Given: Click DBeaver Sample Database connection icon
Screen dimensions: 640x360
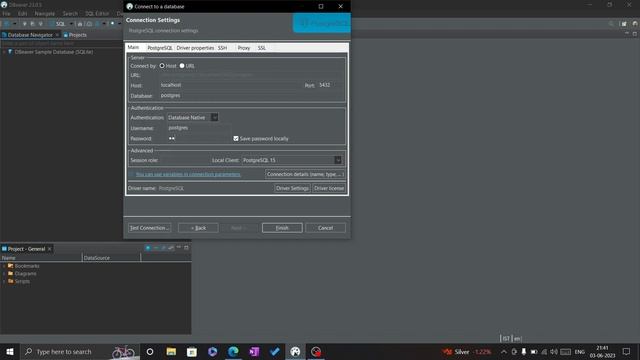Looking at the screenshot, I should tap(10, 52).
